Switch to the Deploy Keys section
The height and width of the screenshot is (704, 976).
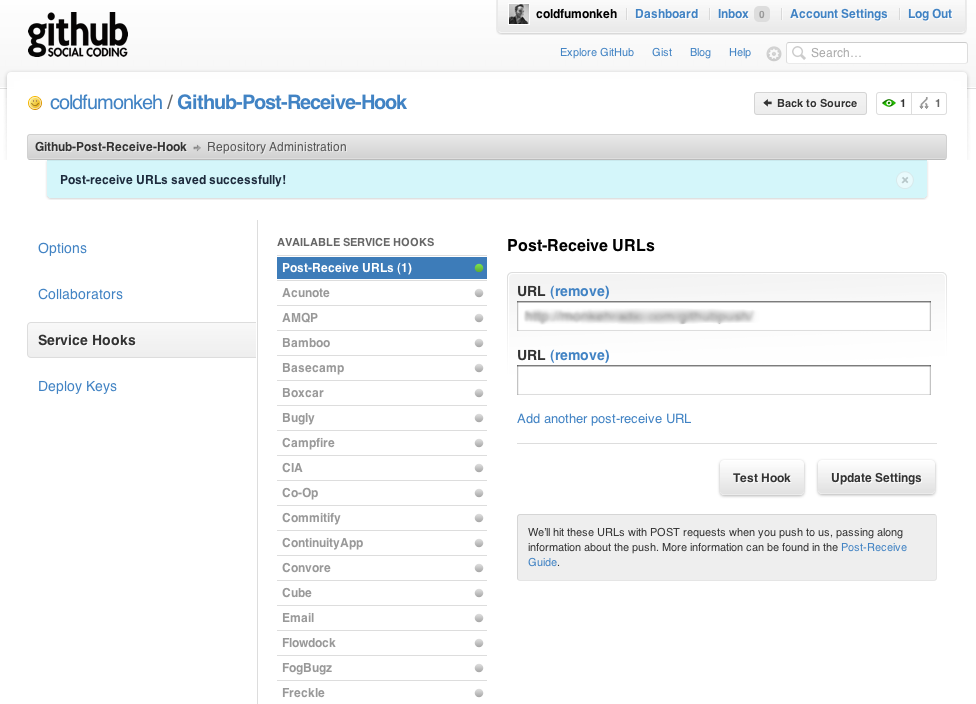[77, 386]
